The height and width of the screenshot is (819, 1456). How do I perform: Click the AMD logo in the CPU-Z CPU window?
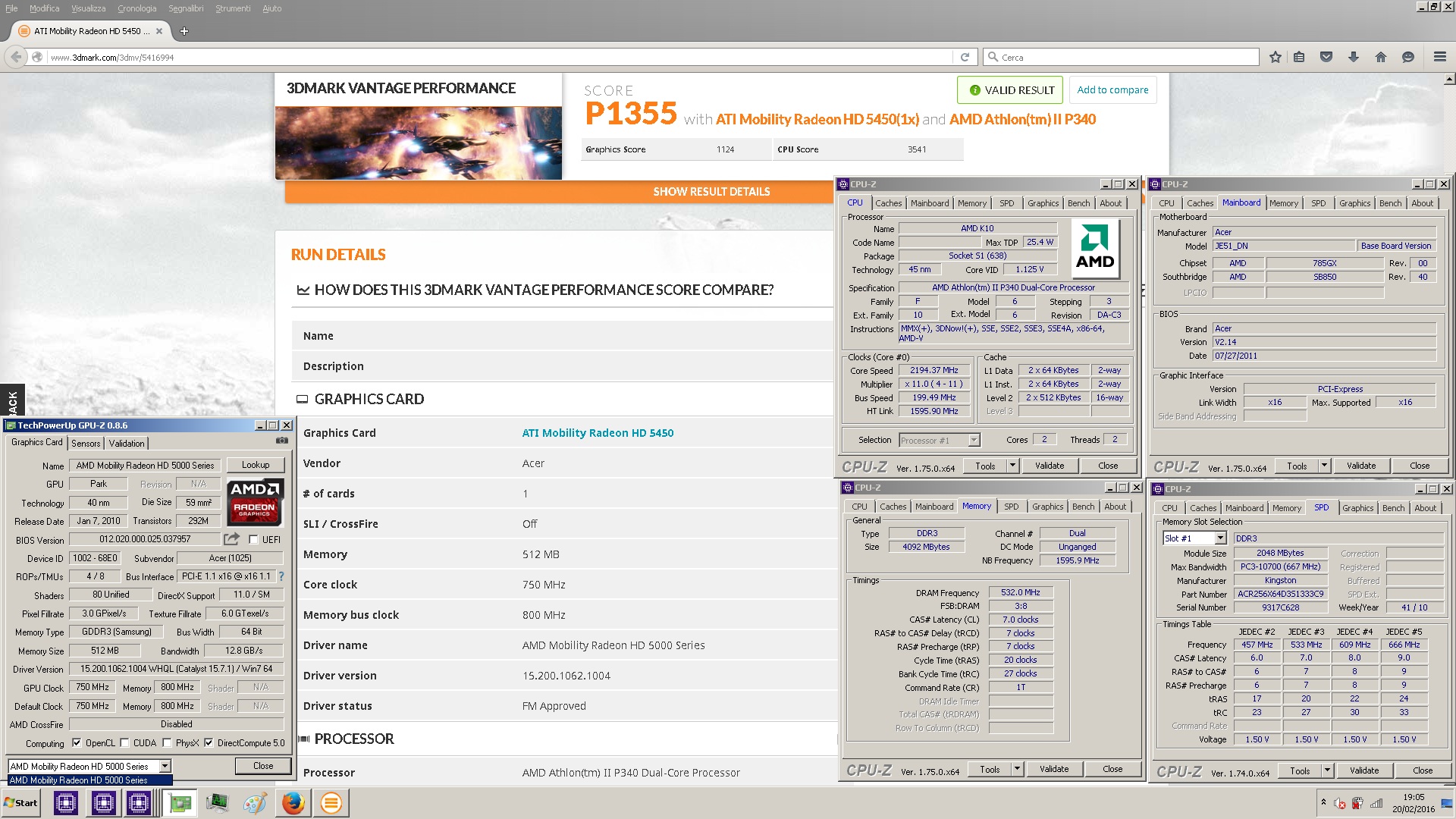coord(1095,248)
